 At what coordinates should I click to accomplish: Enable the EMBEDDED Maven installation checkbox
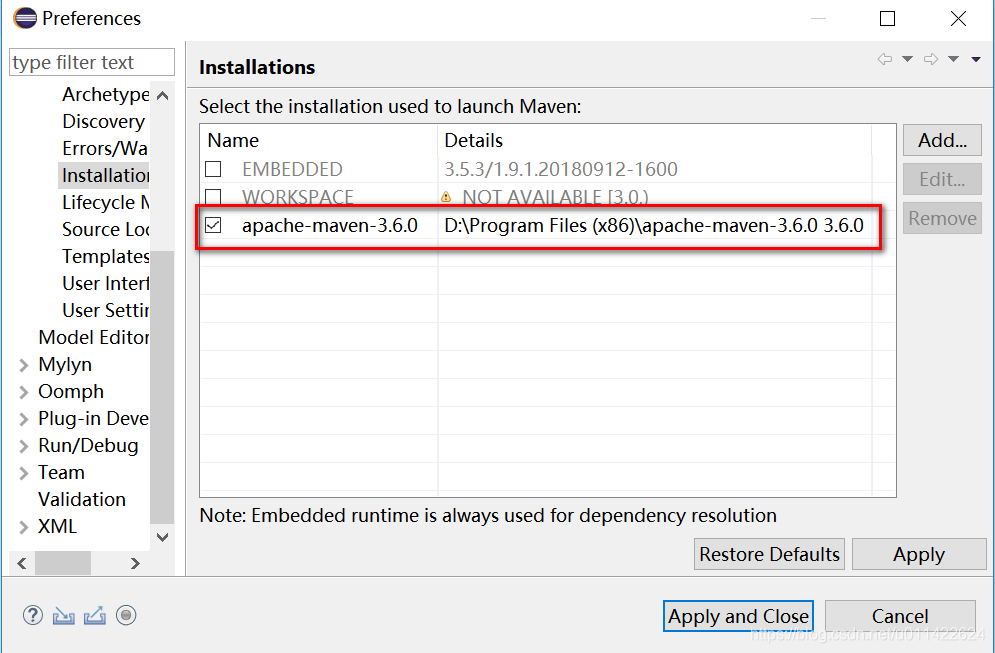coord(213,169)
